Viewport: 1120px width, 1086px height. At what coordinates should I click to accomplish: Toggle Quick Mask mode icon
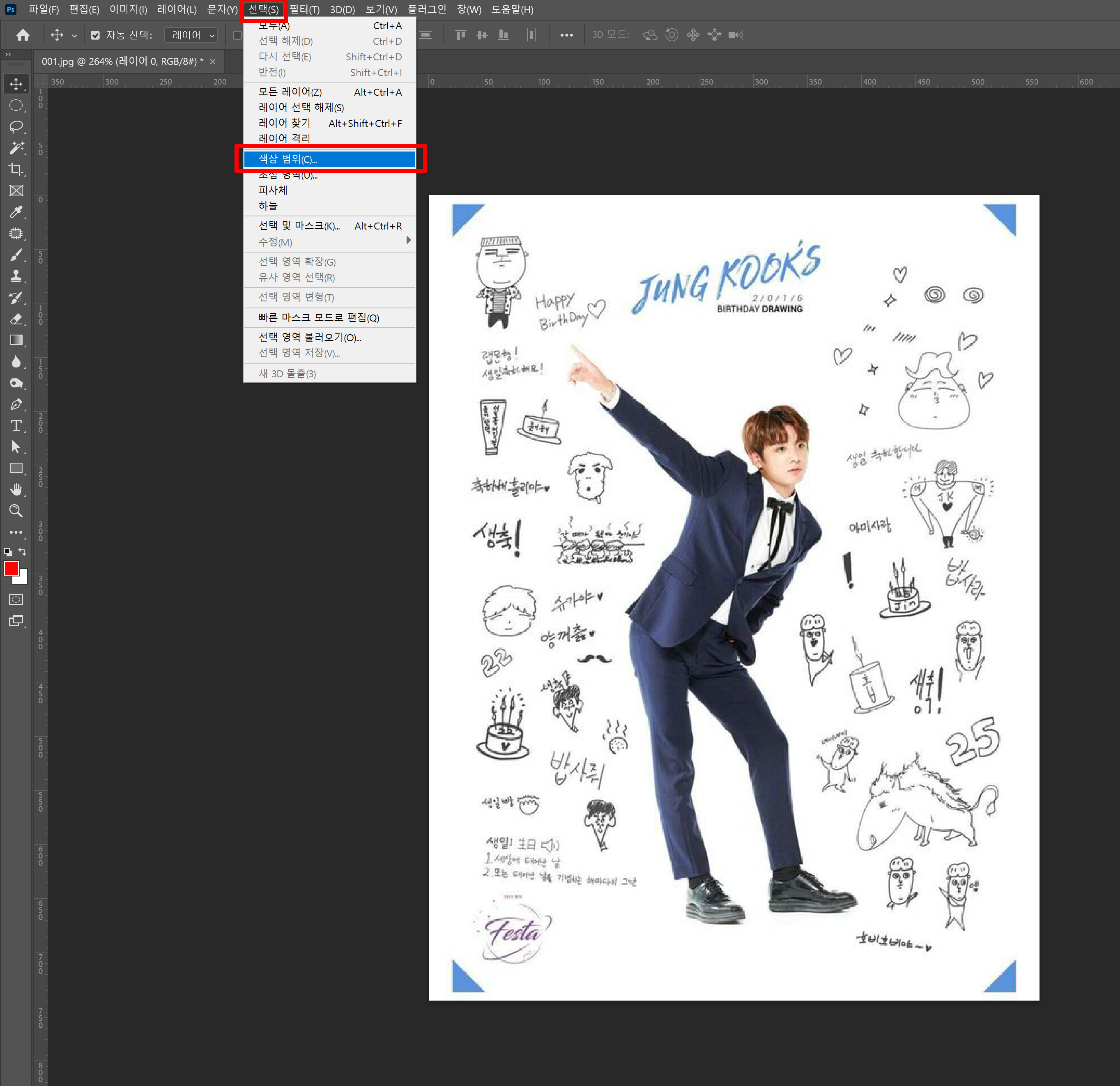(16, 599)
